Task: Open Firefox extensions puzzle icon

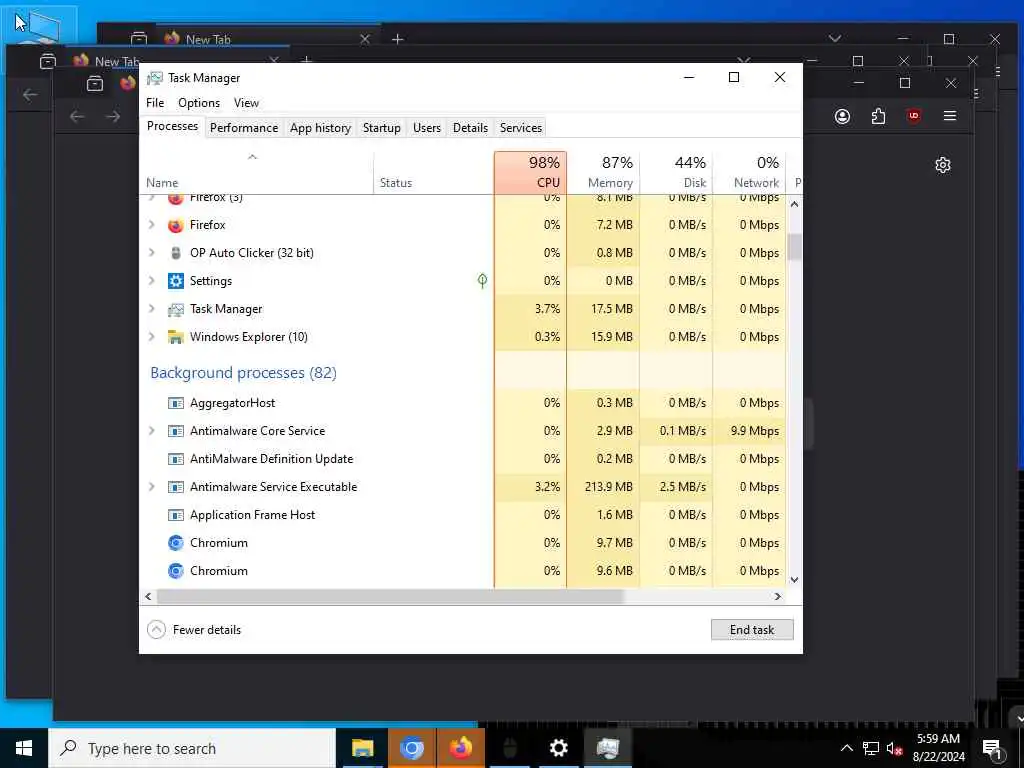Action: pos(878,116)
